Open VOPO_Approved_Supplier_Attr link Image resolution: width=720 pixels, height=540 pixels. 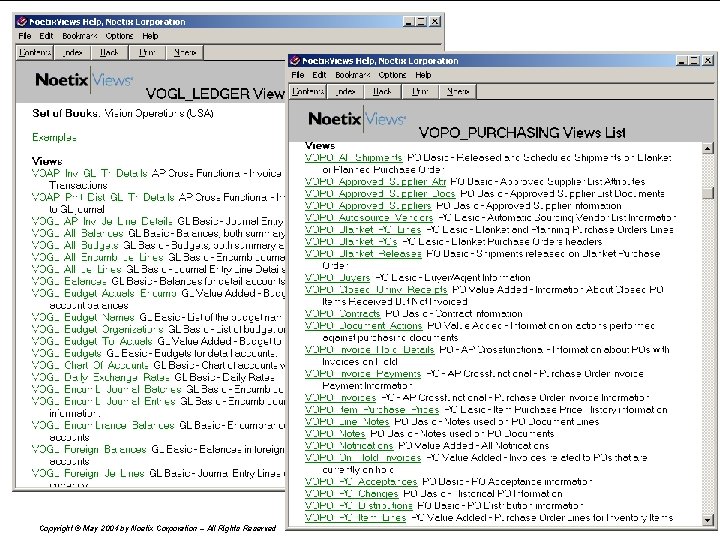(375, 182)
